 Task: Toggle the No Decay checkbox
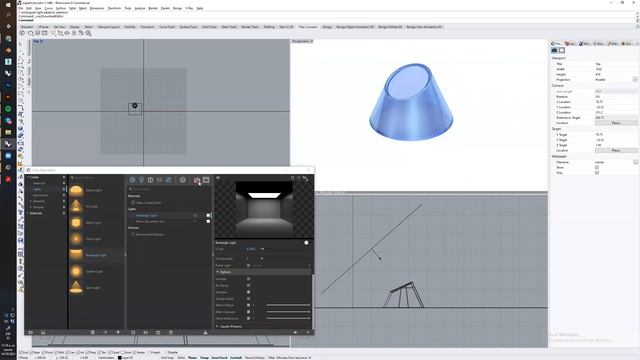point(248,285)
